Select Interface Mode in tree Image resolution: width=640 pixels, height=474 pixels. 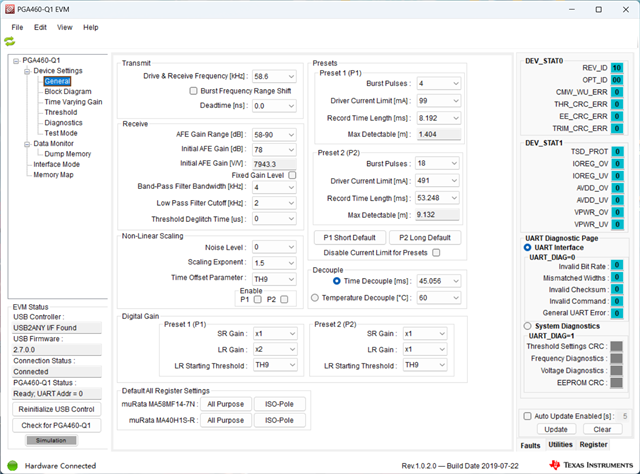coord(56,165)
